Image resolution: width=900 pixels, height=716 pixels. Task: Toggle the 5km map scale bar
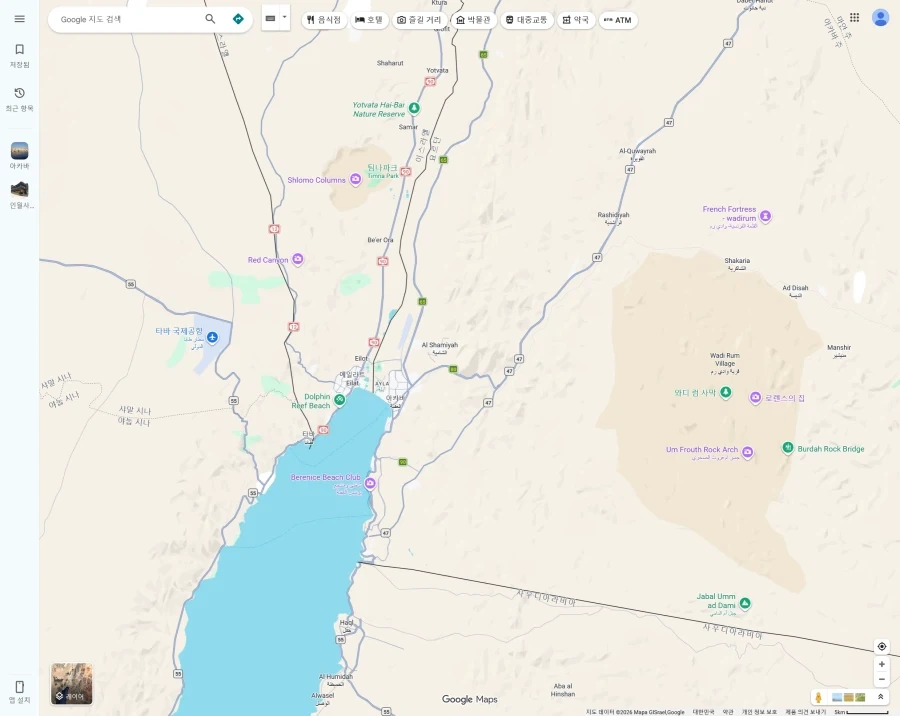[861, 712]
